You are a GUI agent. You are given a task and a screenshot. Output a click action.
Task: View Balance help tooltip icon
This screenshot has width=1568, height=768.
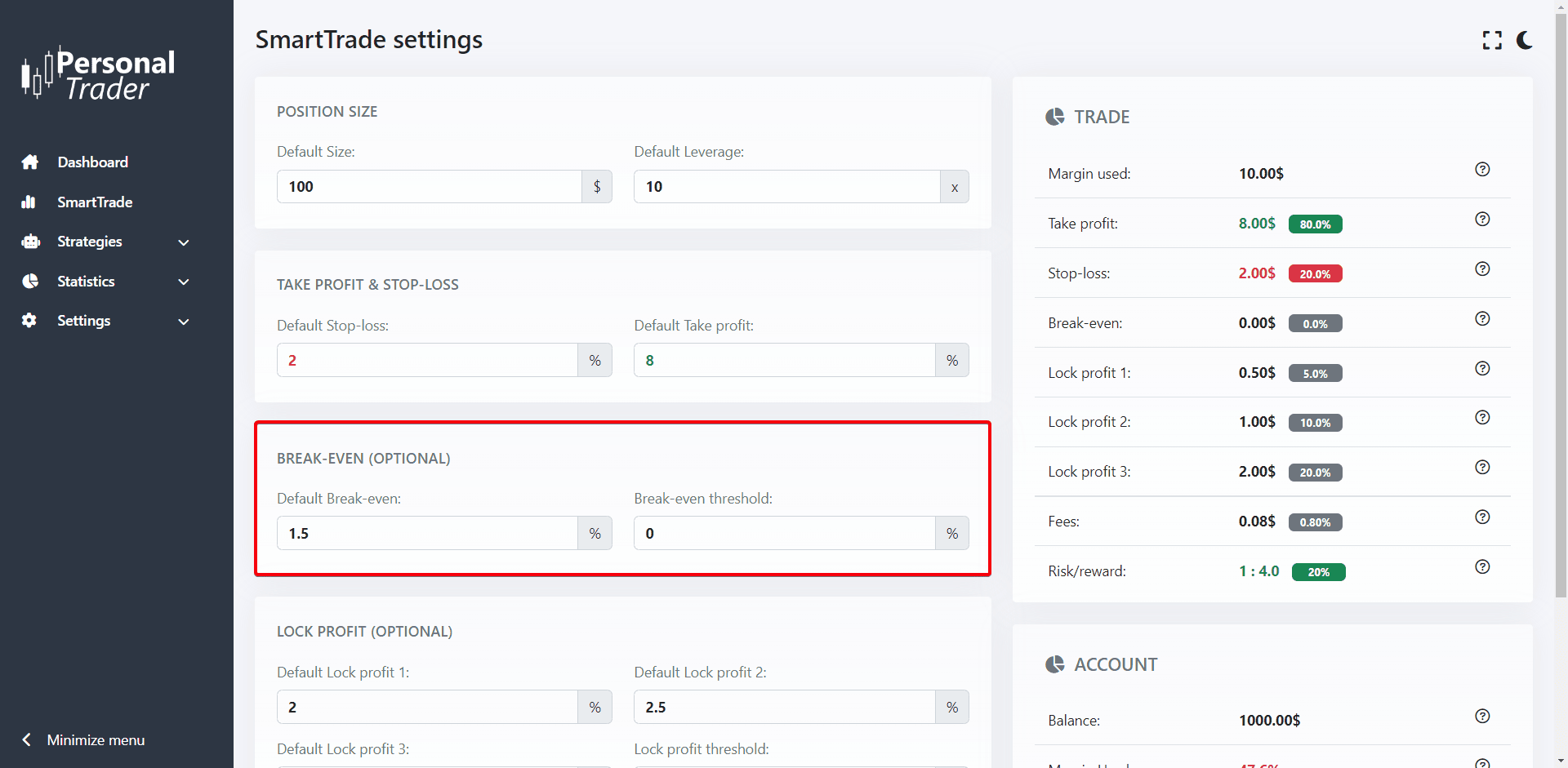pos(1482,717)
